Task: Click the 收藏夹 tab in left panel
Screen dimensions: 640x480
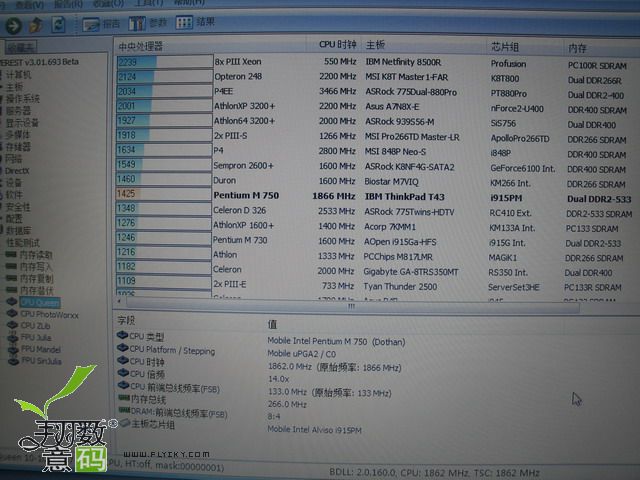Action: click(x=21, y=47)
